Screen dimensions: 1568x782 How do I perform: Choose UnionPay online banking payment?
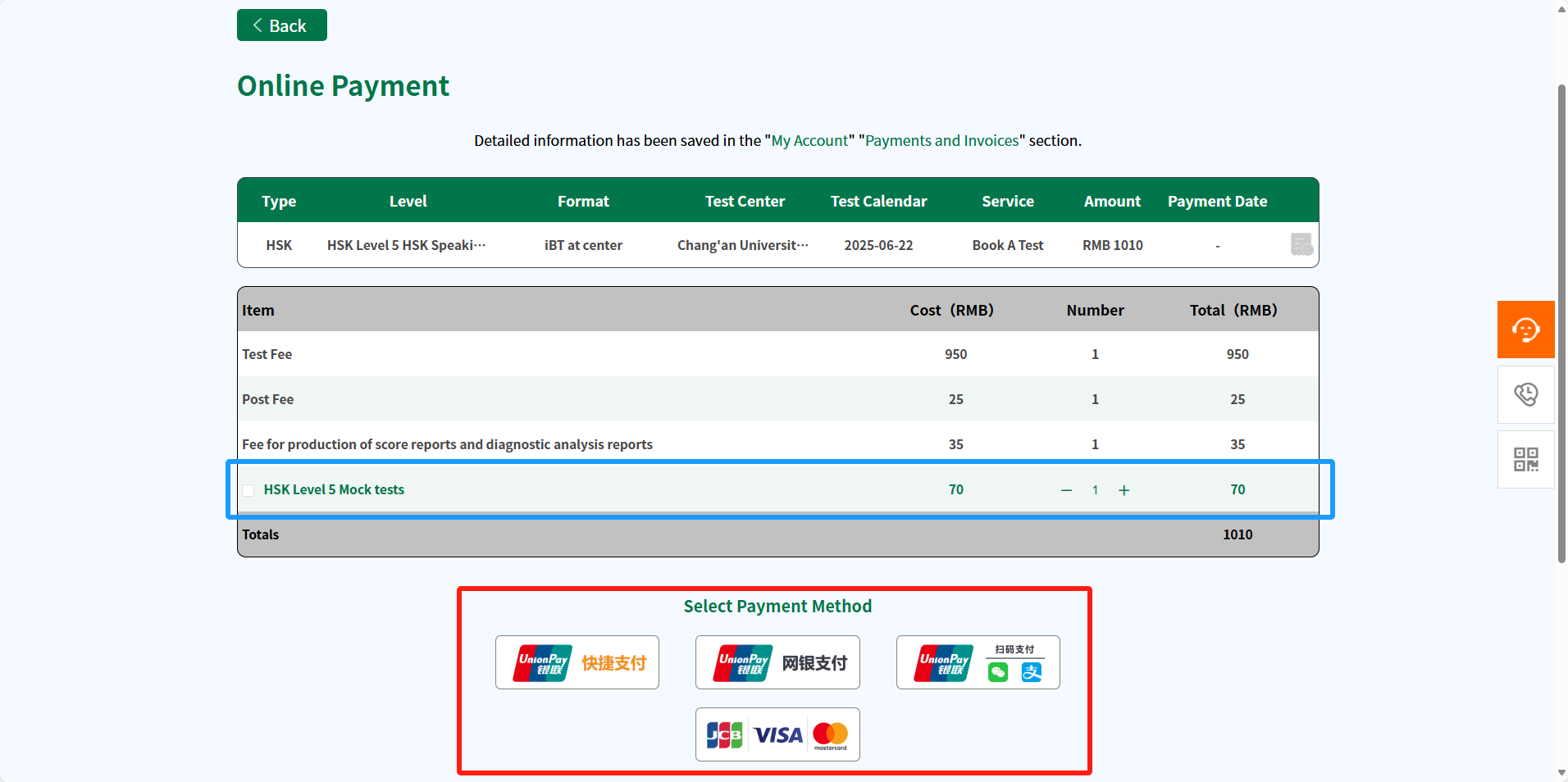[777, 662]
